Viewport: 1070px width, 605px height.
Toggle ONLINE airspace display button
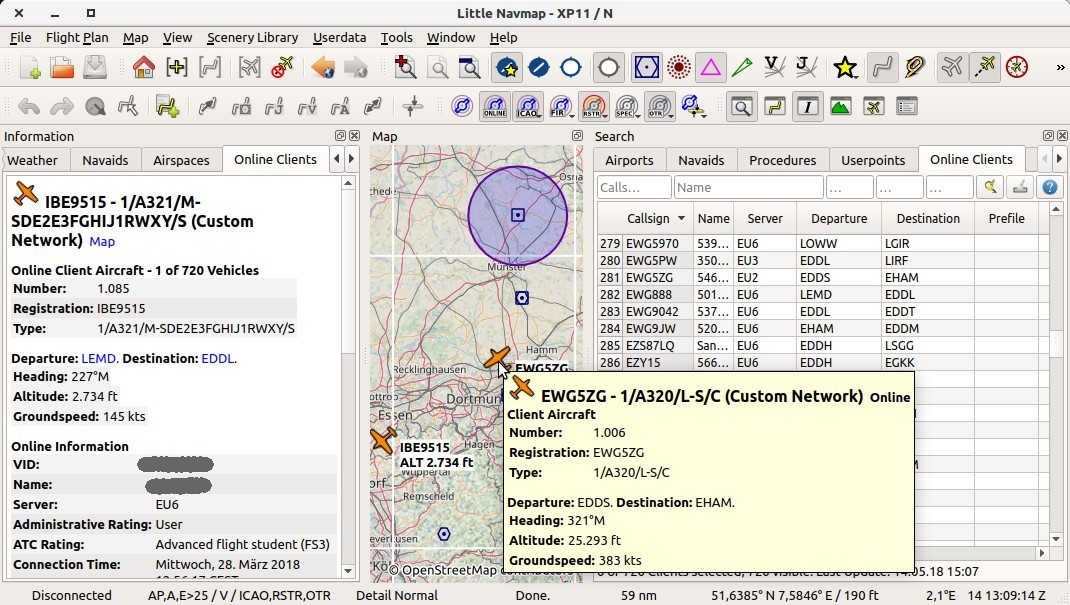(x=494, y=106)
